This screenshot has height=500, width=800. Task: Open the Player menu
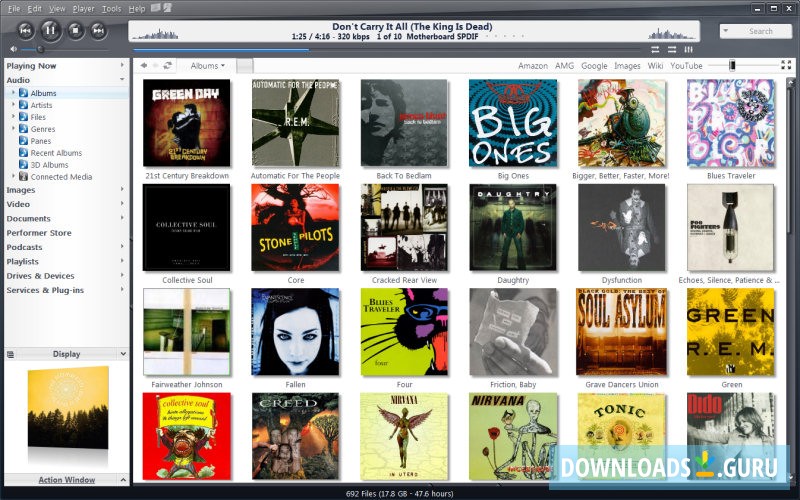[x=84, y=9]
